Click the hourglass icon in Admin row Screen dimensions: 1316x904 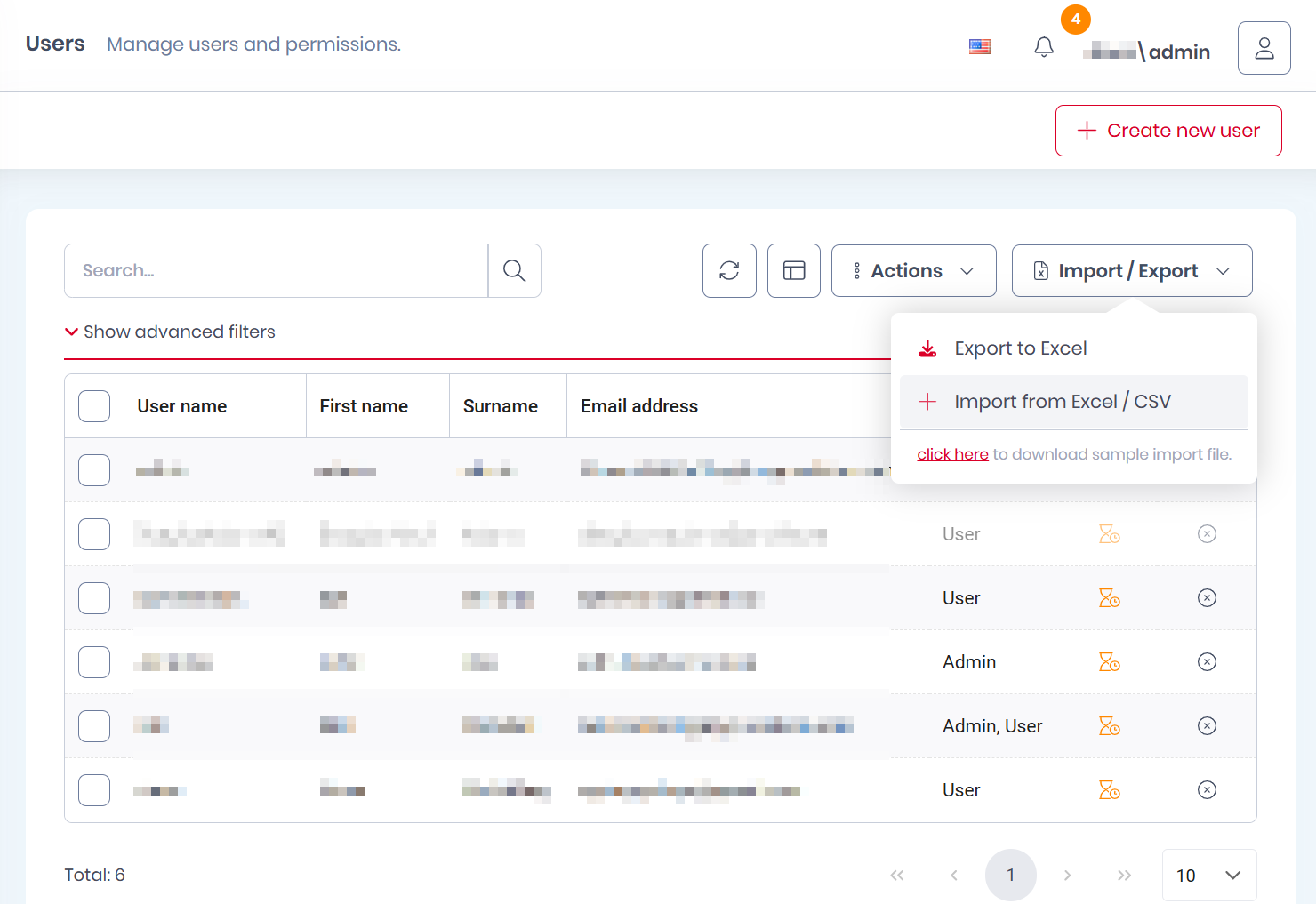pyautogui.click(x=1109, y=662)
